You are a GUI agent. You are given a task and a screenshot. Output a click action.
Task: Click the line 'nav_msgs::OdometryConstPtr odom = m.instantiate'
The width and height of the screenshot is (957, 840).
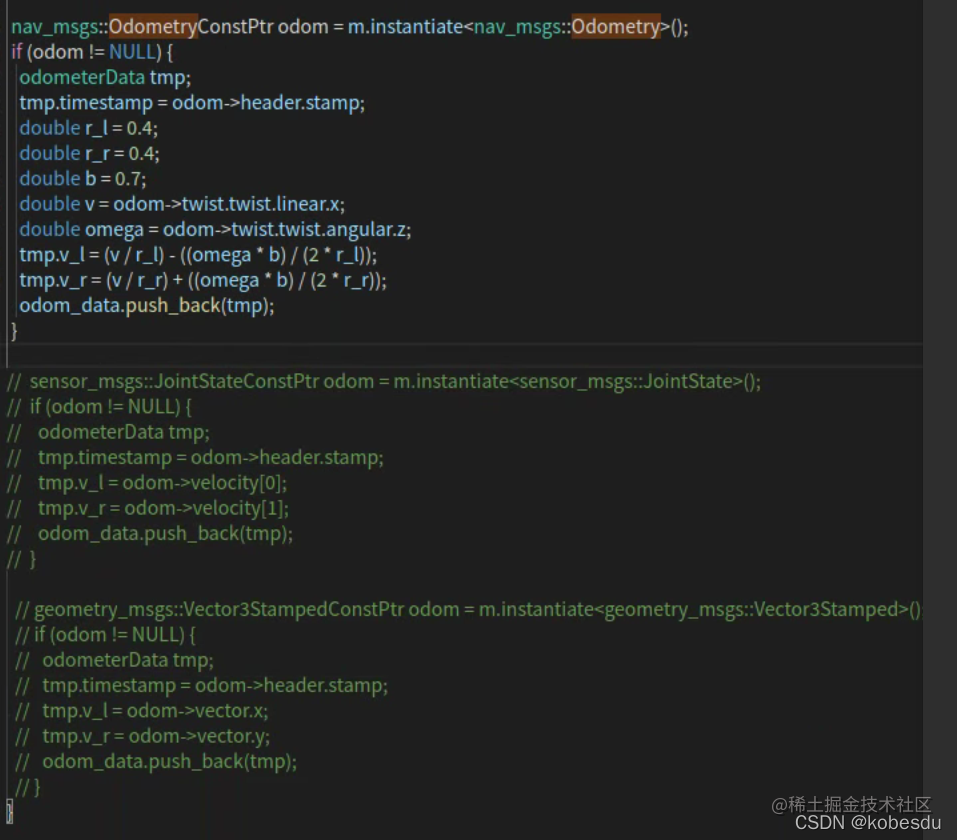(x=350, y=27)
